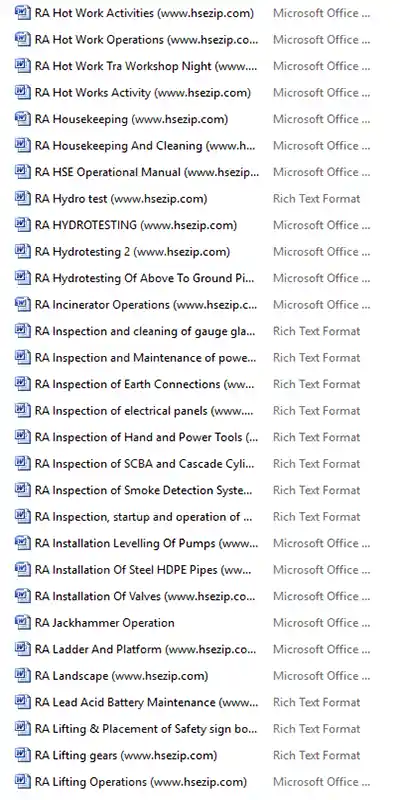
Task: Select the icon for RA Inspection of Smoke Detection
Action: pos(23,490)
